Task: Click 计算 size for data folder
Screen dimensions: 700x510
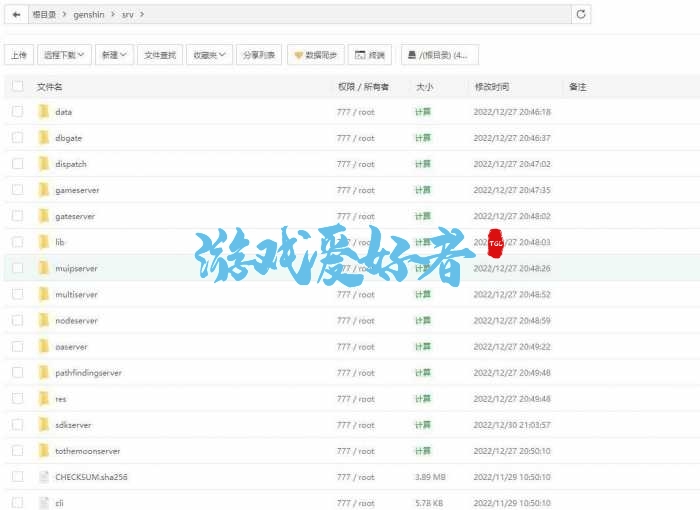Action: click(x=423, y=112)
